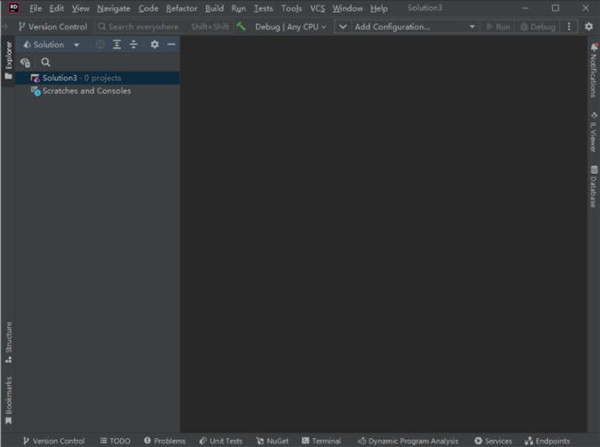The width and height of the screenshot is (600, 447).
Task: Open the more actions vertical dots
Action: point(569,26)
